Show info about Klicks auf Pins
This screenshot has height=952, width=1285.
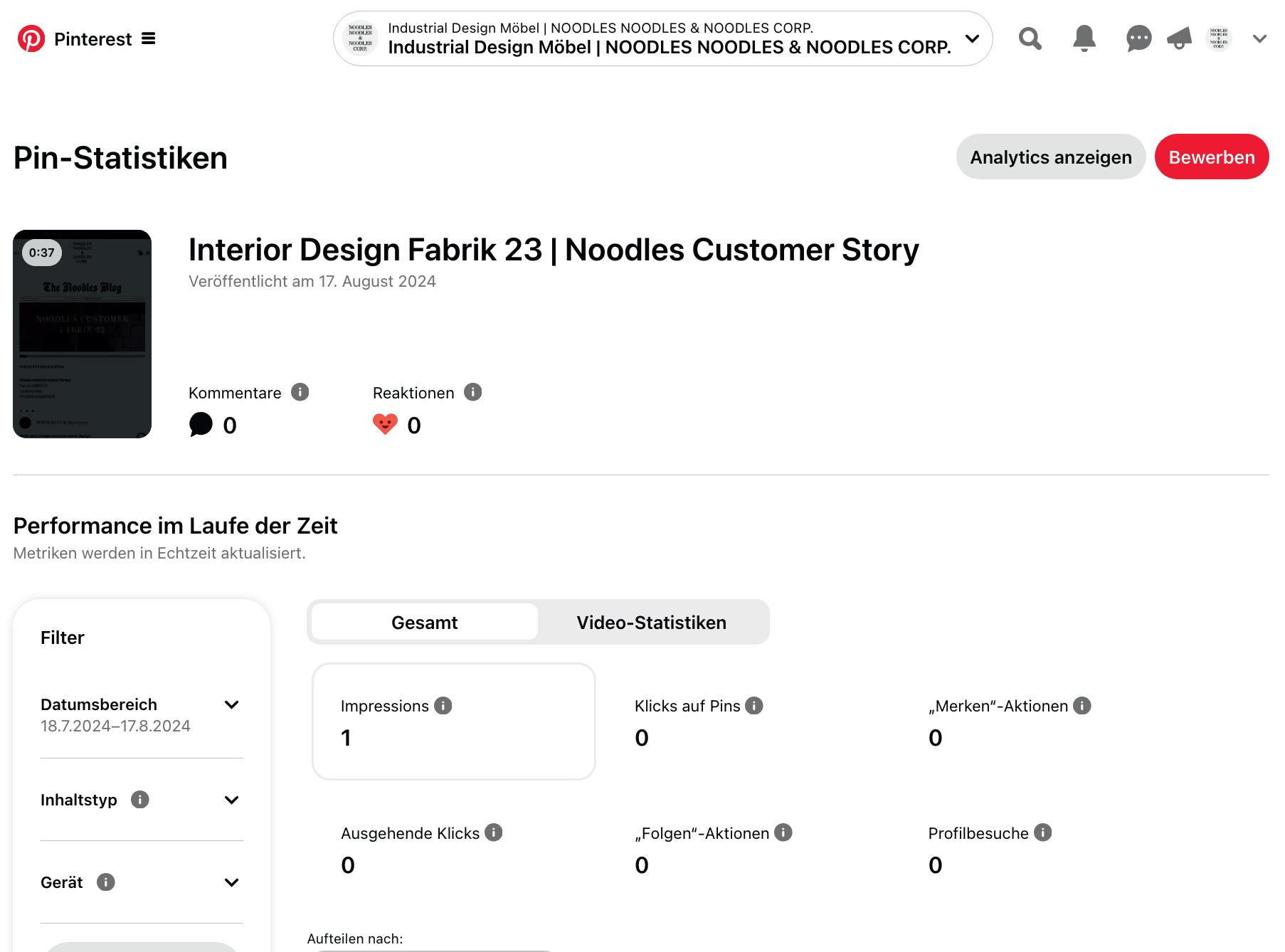point(754,705)
